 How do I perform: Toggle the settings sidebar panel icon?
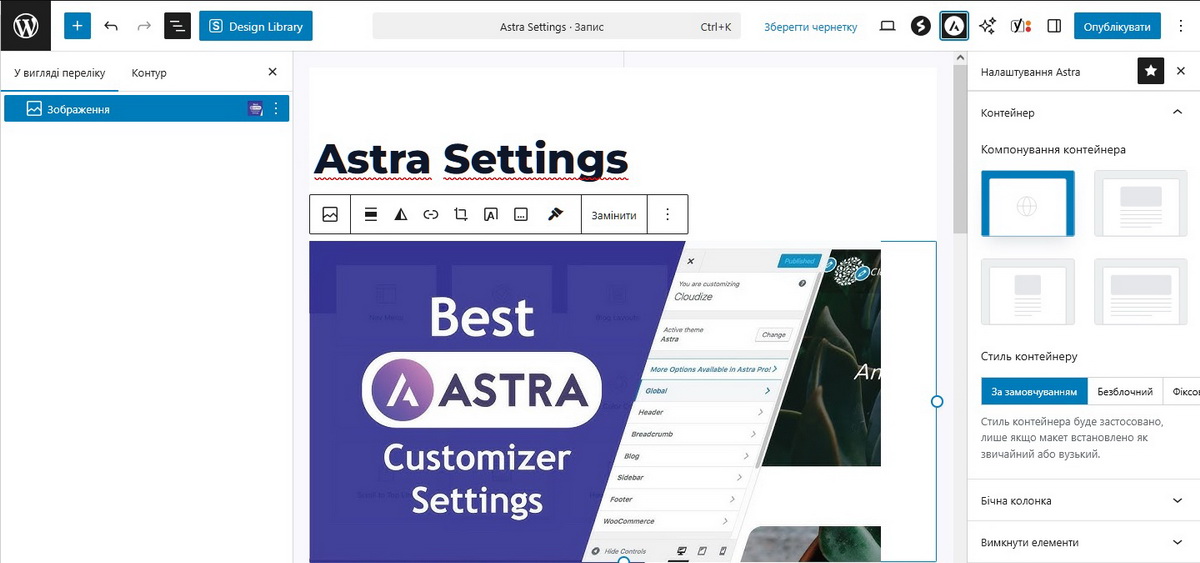[x=1054, y=26]
